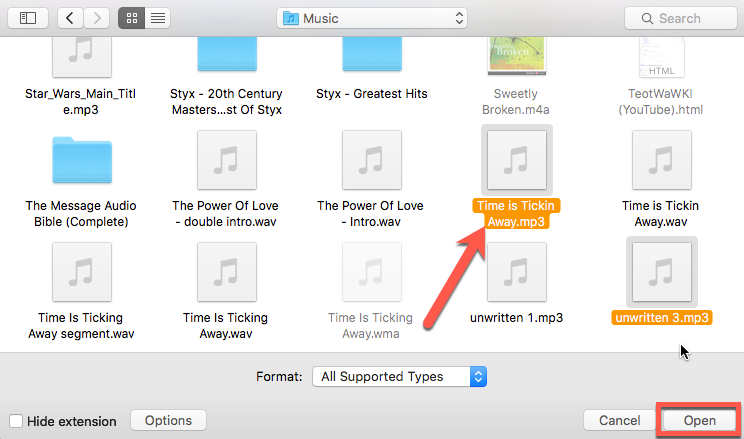Enable the Hide extension checkbox
744x439 pixels.
pyautogui.click(x=16, y=421)
